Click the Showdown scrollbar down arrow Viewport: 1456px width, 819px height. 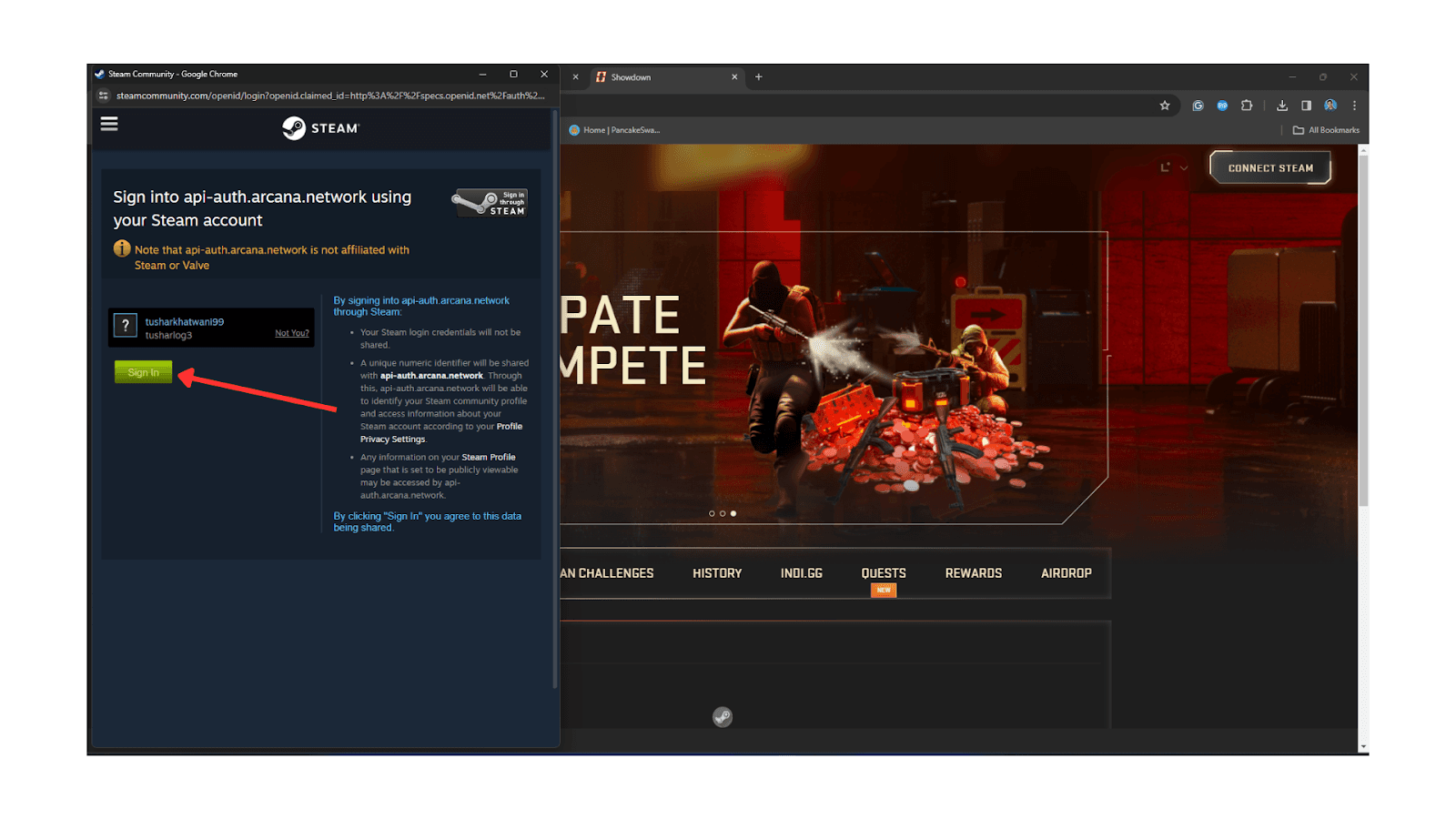coord(1363,747)
